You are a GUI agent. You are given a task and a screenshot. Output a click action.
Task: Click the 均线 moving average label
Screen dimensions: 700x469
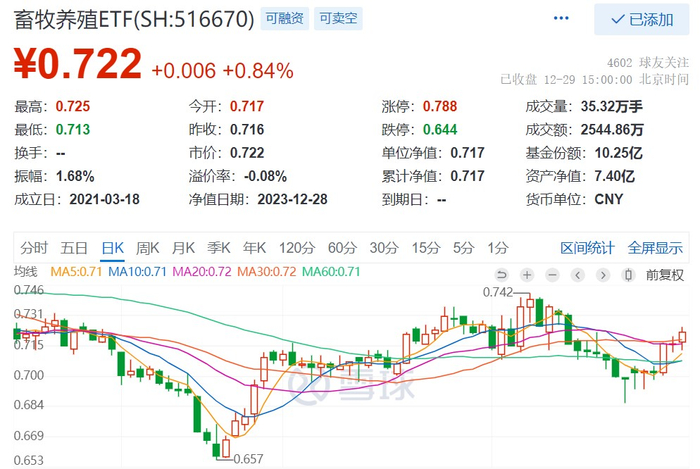(x=26, y=271)
